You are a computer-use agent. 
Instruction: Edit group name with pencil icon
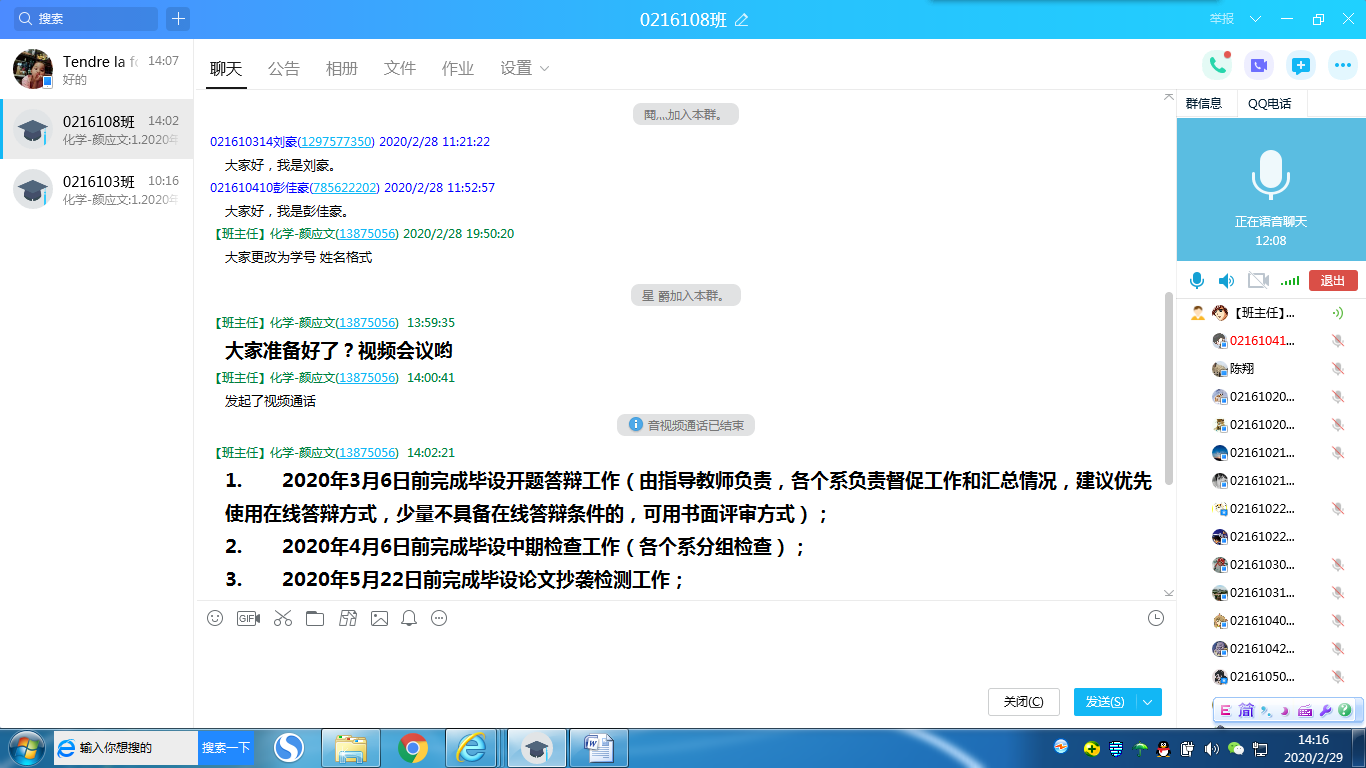click(742, 20)
